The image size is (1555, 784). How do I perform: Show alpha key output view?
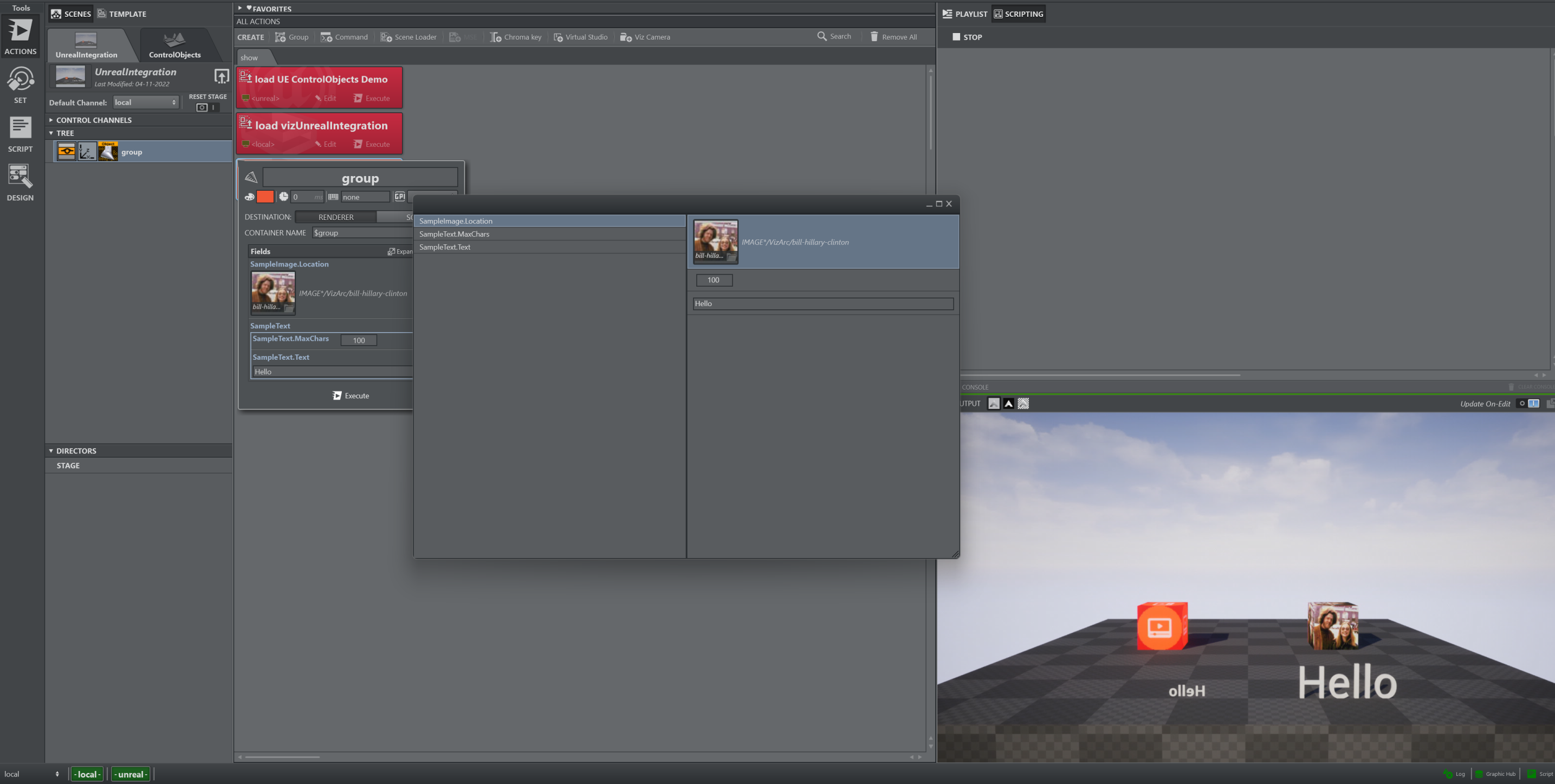pos(1008,404)
